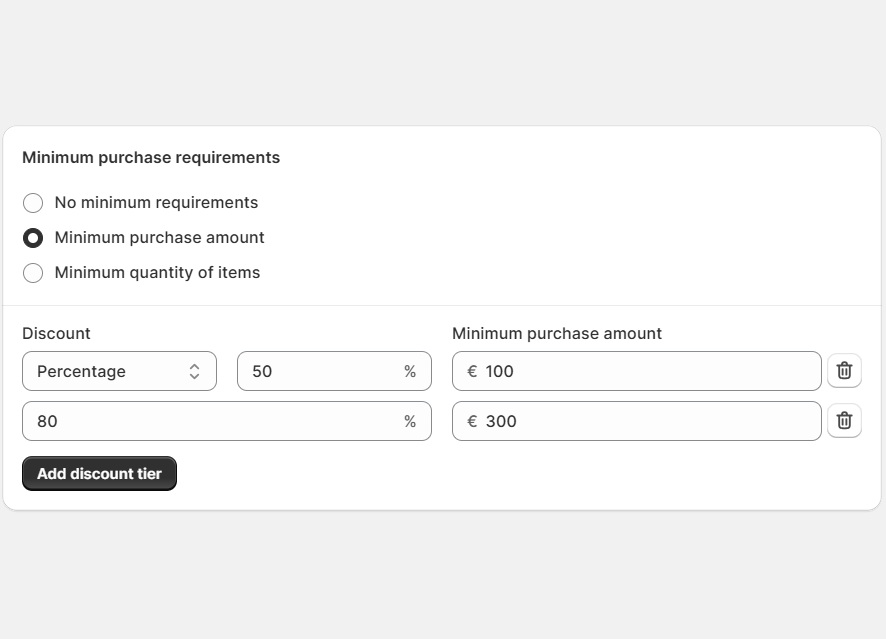The image size is (886, 639).
Task: Click the € symbol beside 300
Action: (x=472, y=421)
